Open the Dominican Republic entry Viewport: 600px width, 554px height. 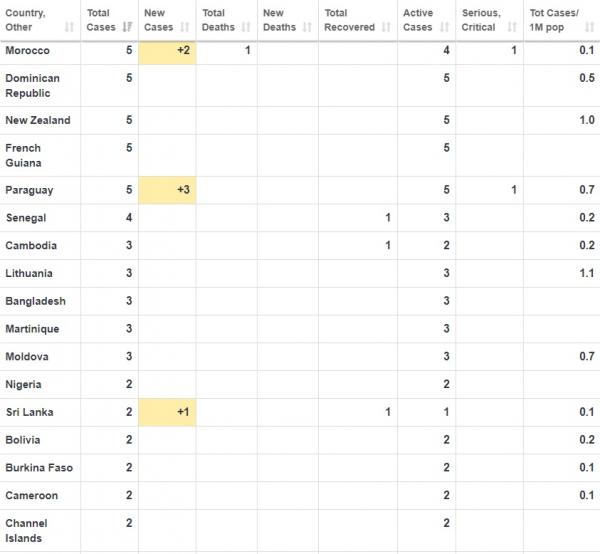[x=33, y=85]
